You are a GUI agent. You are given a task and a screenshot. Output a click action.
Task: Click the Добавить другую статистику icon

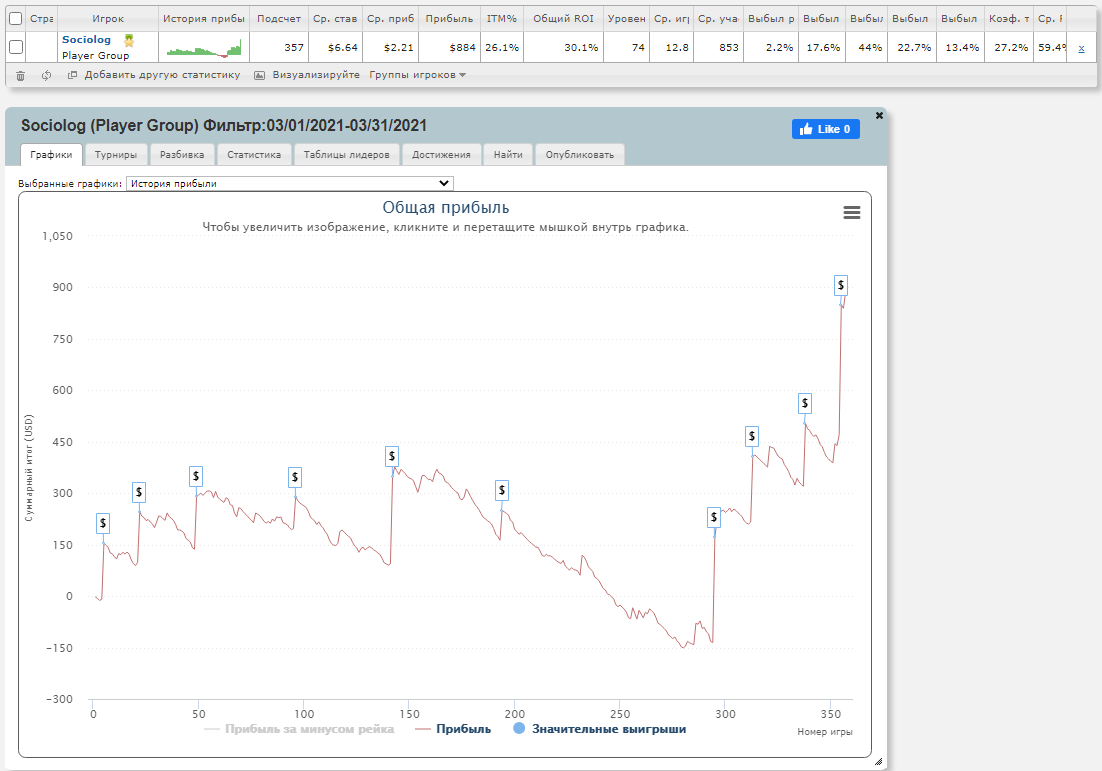pyautogui.click(x=72, y=75)
